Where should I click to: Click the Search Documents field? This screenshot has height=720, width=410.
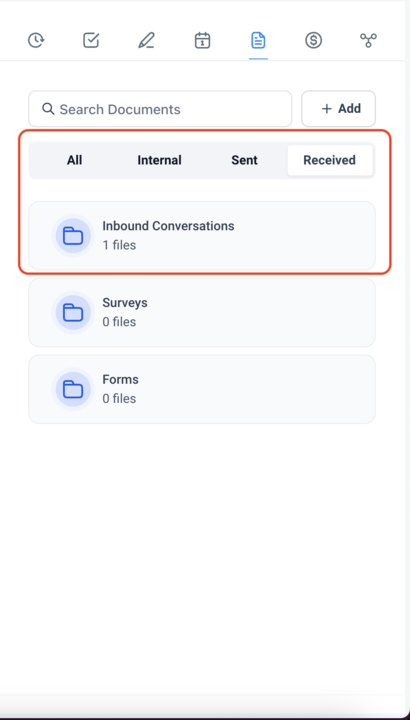[160, 109]
